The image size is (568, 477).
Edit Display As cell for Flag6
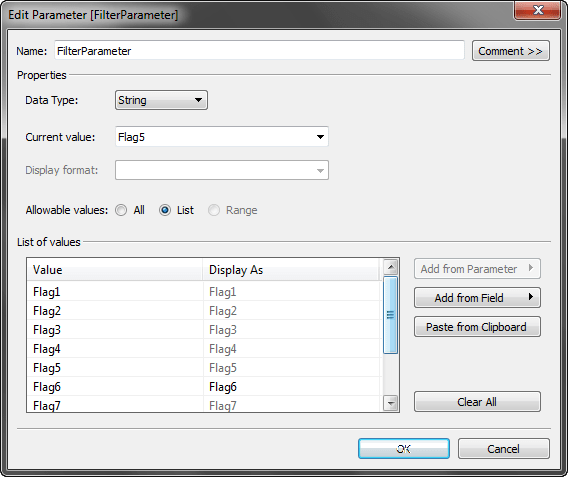tap(292, 387)
